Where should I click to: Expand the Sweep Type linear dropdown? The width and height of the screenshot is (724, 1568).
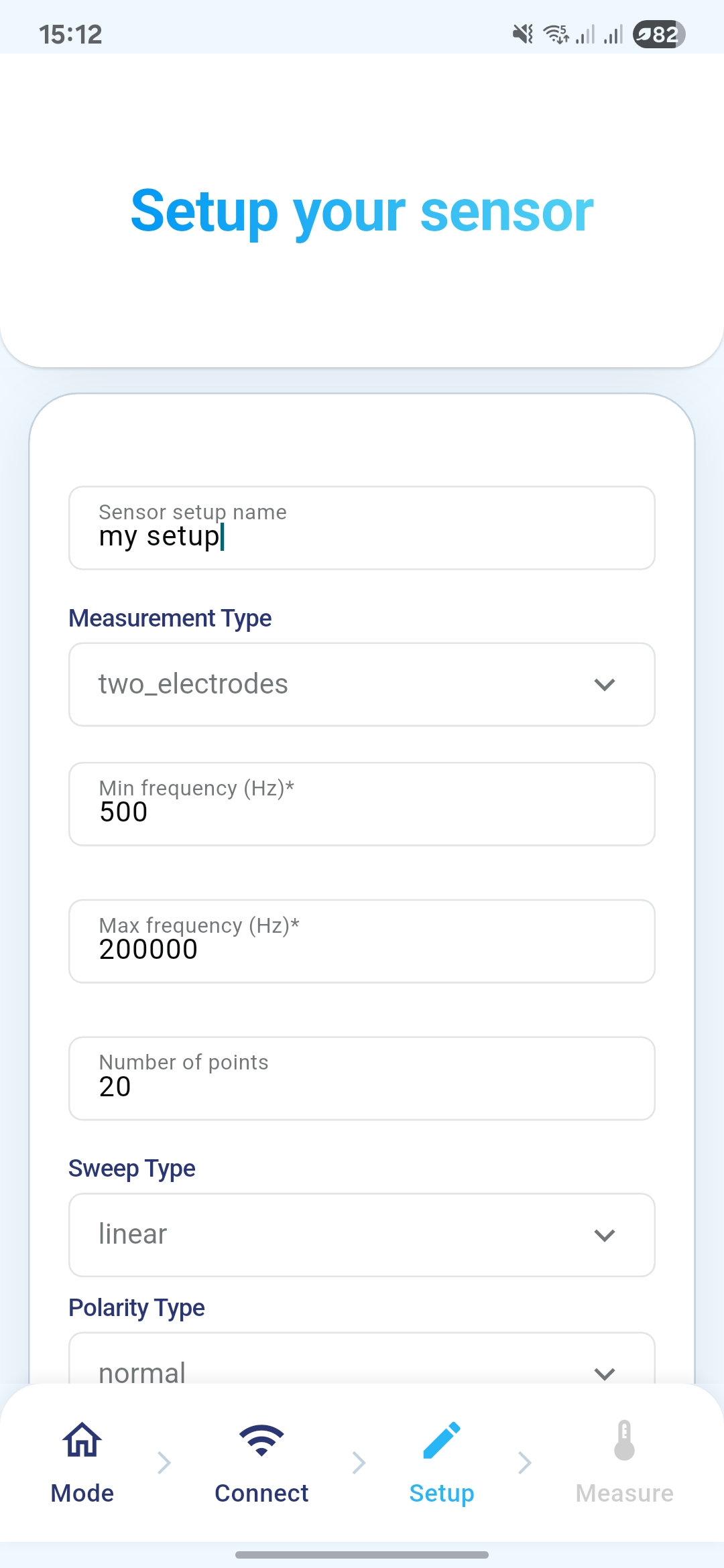pos(362,1234)
